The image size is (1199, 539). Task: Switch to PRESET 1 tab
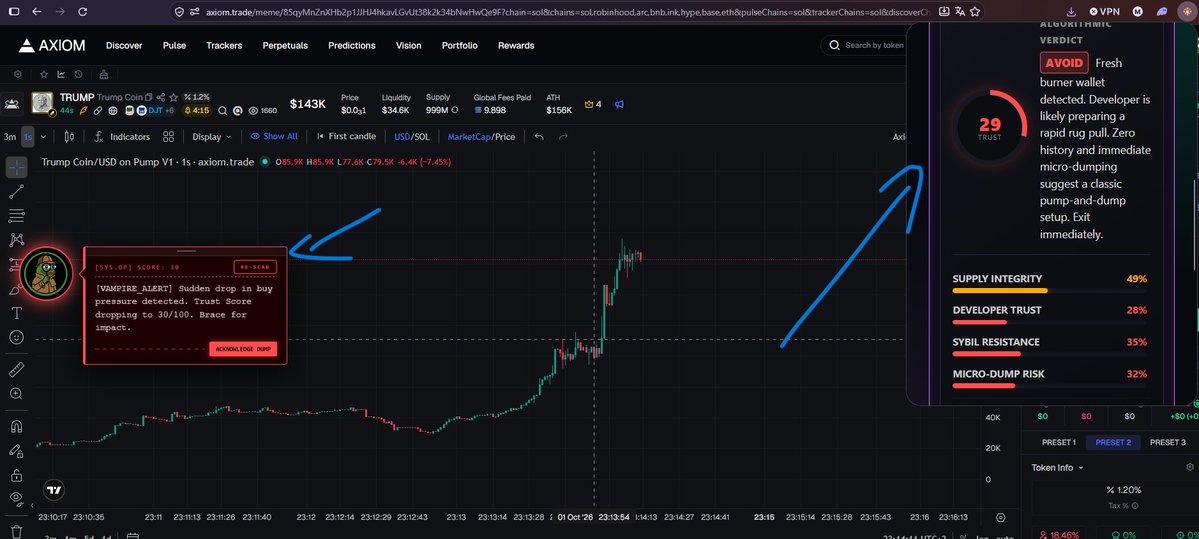[x=1059, y=442]
